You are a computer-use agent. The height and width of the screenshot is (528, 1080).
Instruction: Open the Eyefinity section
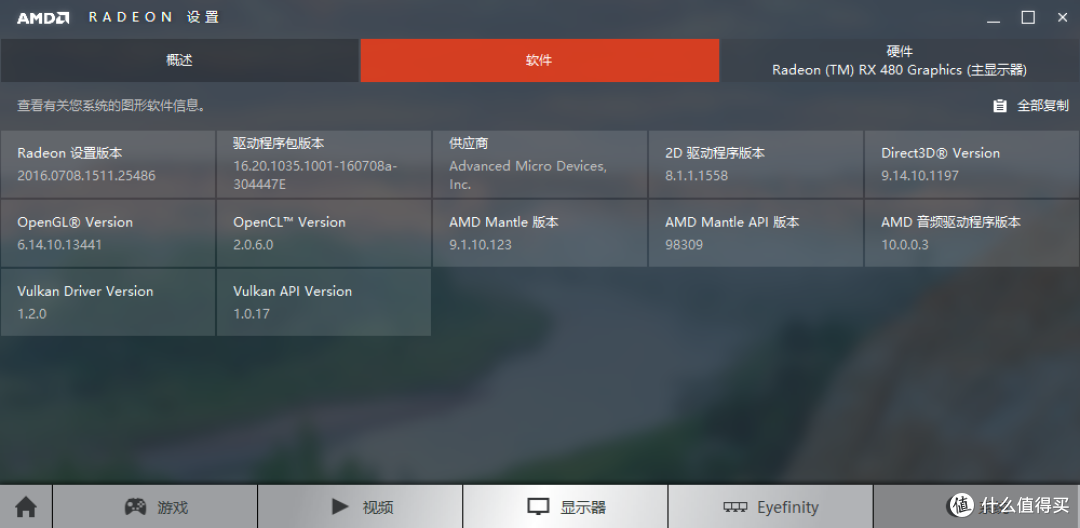click(x=770, y=507)
